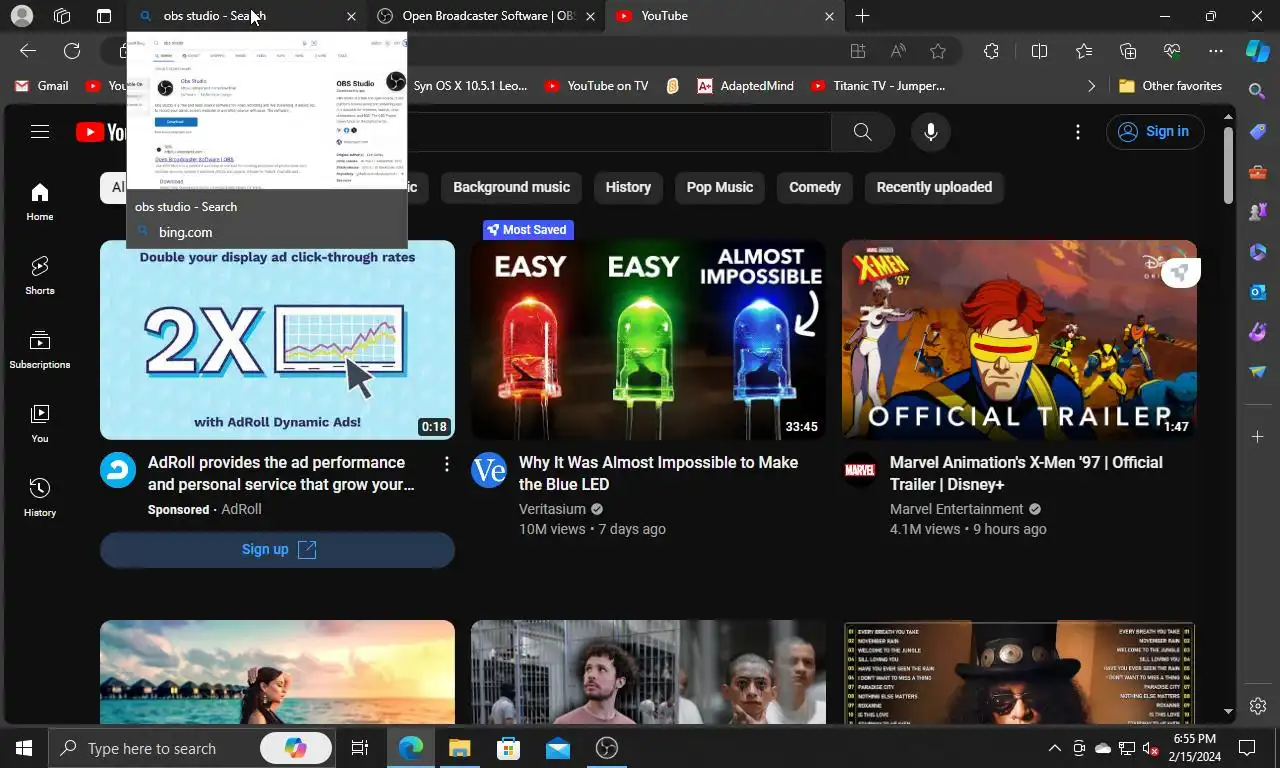Start voice search with microphone icon
Image resolution: width=1280 pixels, height=768 pixels.
[x=931, y=132]
